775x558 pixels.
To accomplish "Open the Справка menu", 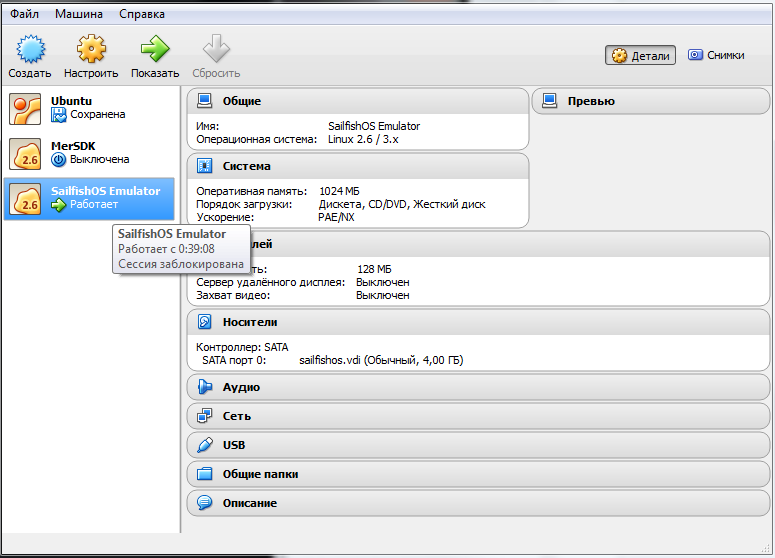I will 142,14.
